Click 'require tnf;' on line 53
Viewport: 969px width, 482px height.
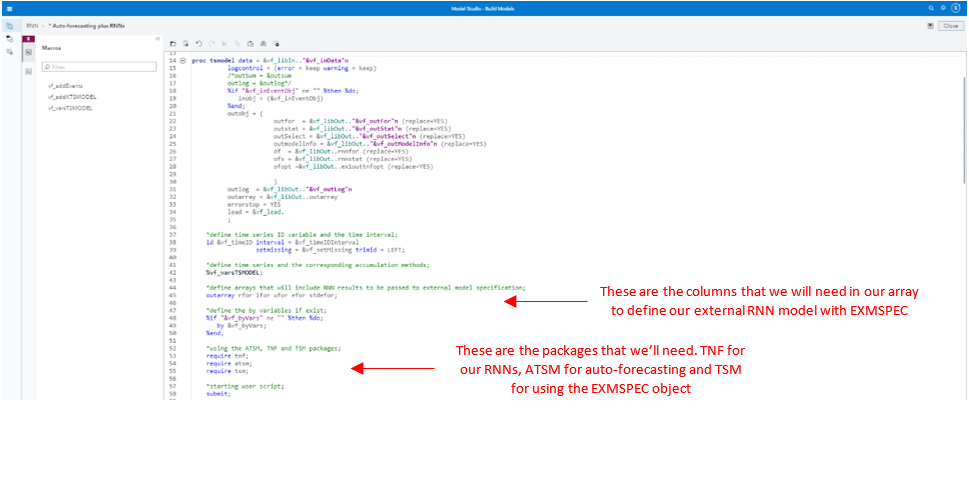(x=227, y=355)
